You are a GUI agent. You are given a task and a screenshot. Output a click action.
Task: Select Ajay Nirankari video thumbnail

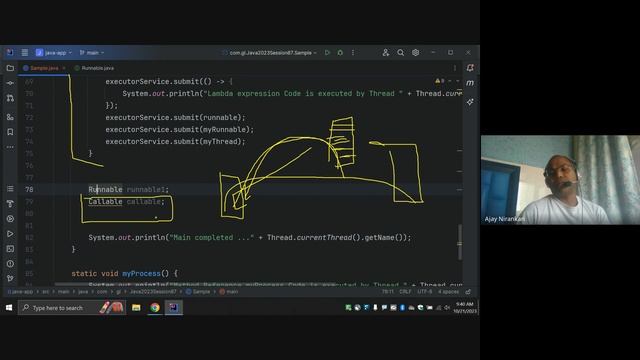point(560,180)
